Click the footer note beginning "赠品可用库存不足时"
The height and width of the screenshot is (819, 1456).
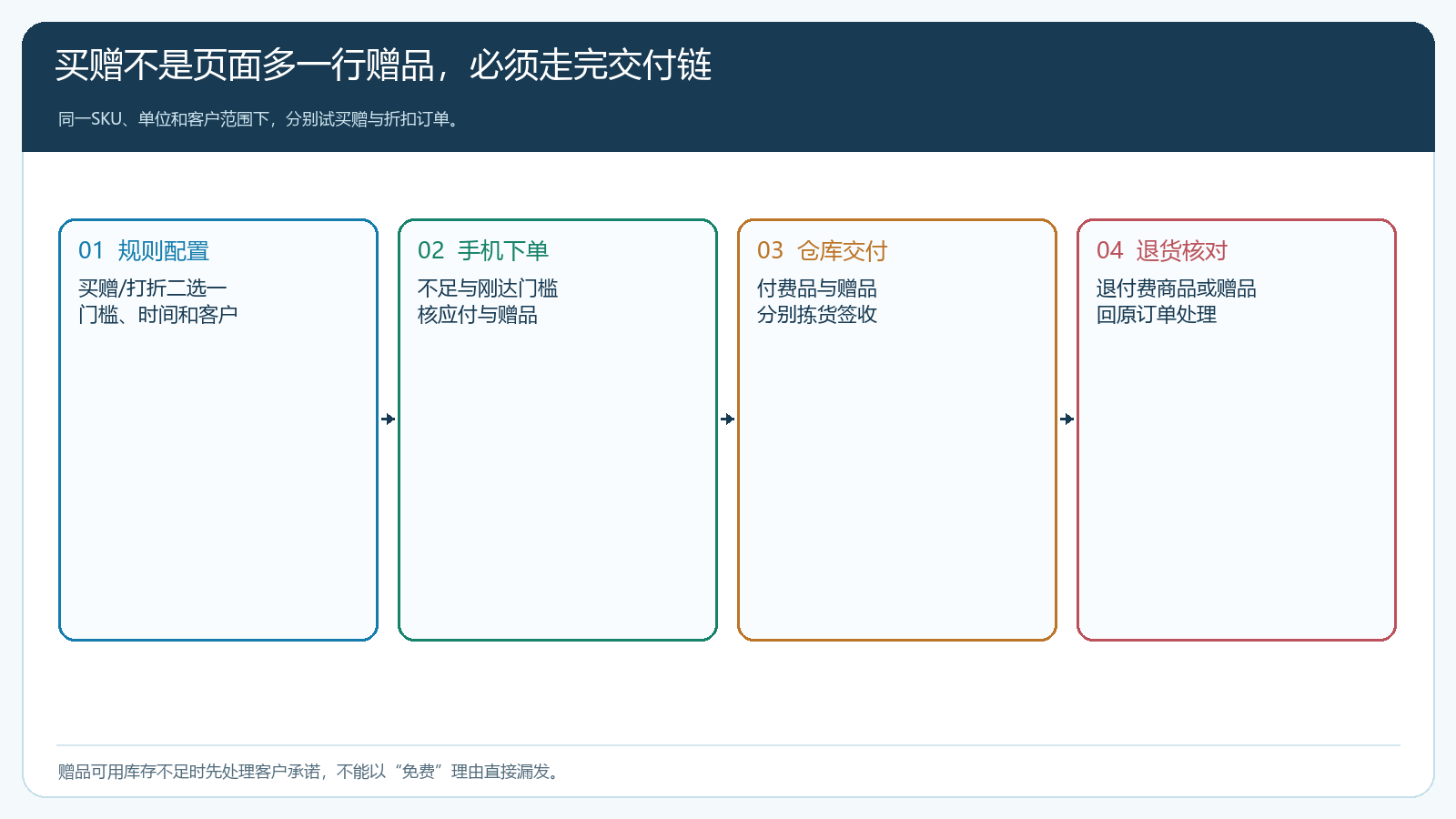click(x=310, y=772)
